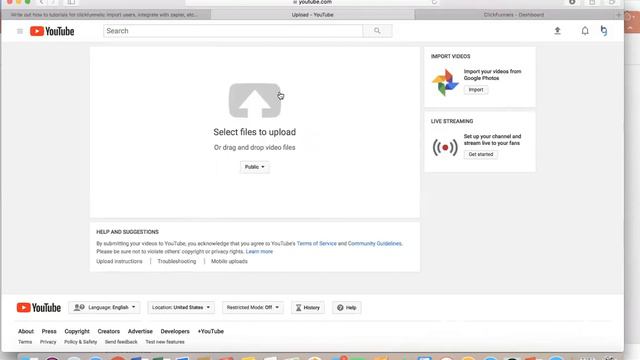Click Policy & Safety in the footer

pos(80,342)
